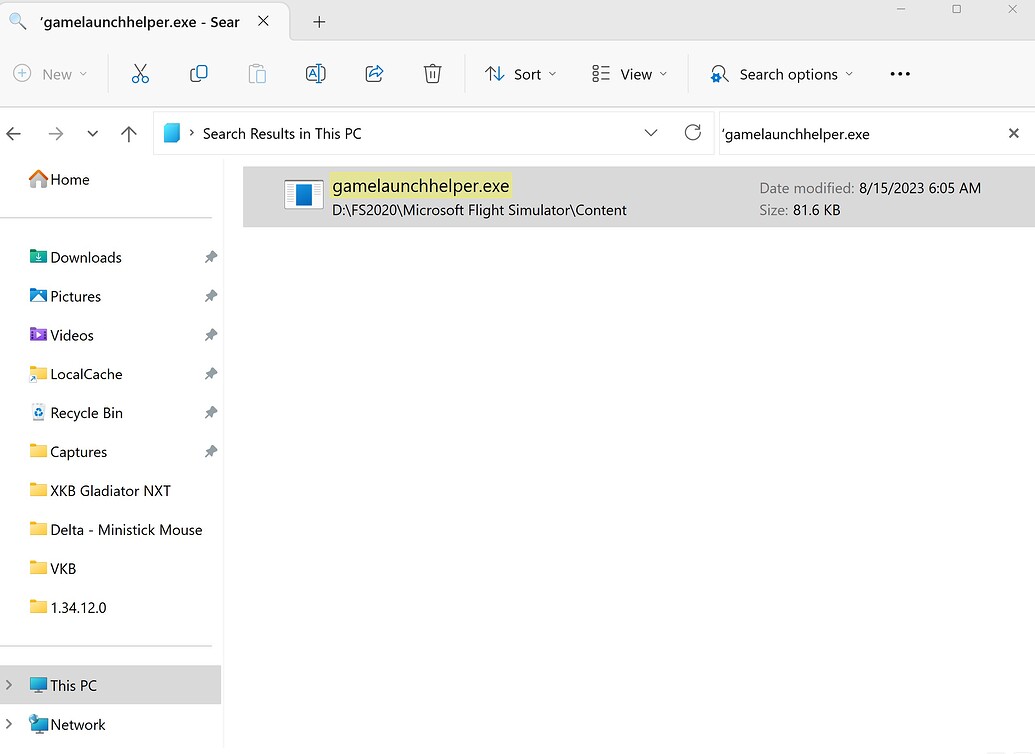Expand Search options menu
The image size is (1035, 754).
click(x=781, y=73)
